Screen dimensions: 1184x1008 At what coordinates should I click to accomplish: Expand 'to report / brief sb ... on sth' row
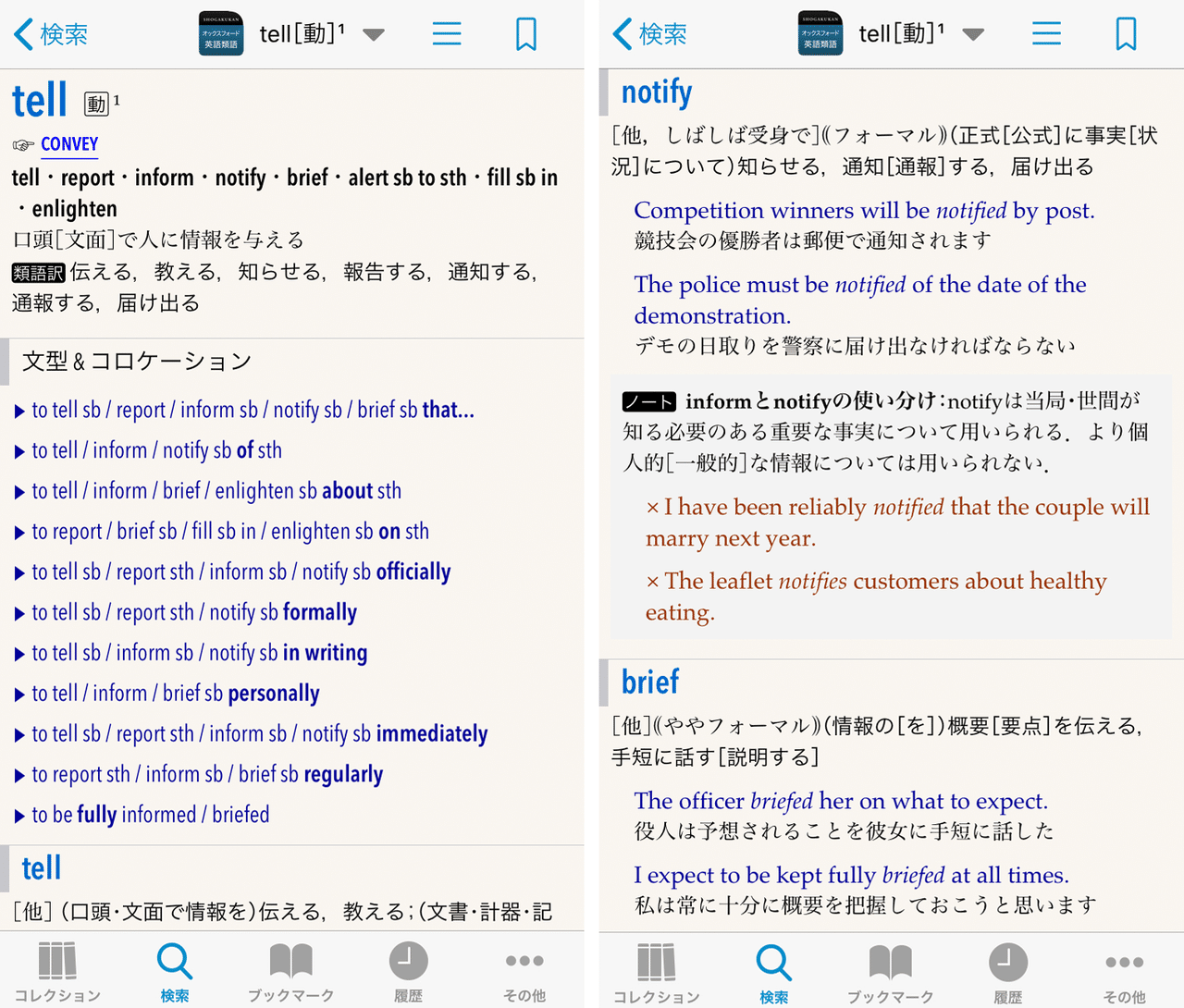(x=222, y=532)
